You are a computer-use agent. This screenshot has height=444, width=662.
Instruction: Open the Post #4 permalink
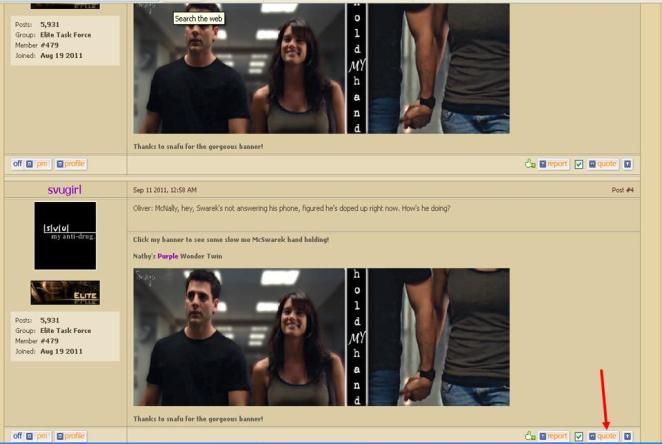point(622,189)
